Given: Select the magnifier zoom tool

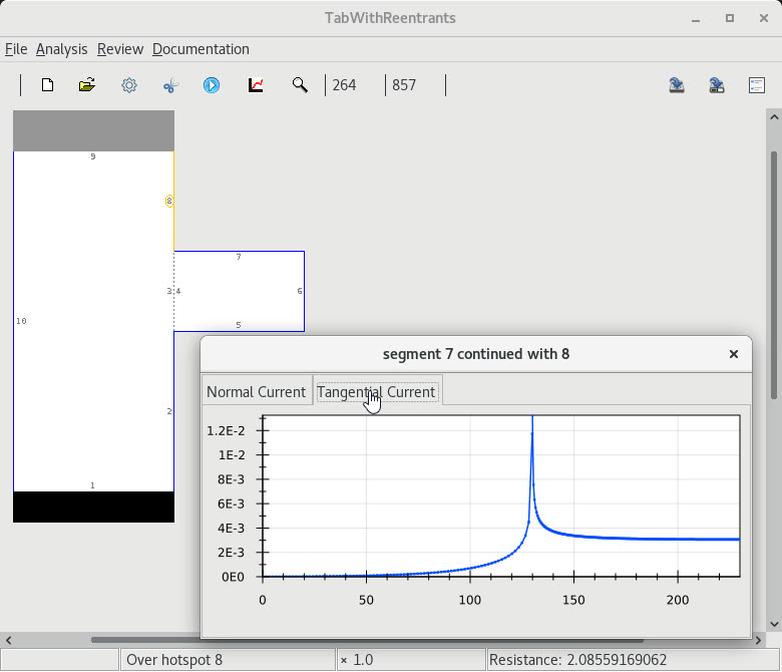Looking at the screenshot, I should (299, 85).
